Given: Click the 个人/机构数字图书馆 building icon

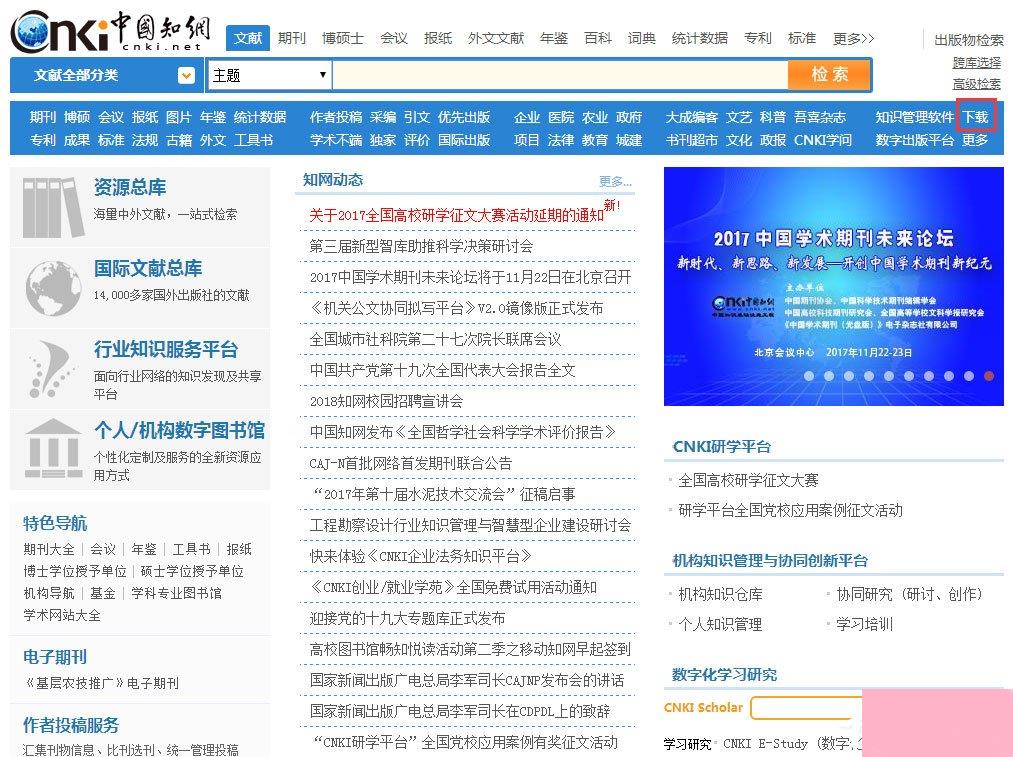Looking at the screenshot, I should click(x=53, y=449).
